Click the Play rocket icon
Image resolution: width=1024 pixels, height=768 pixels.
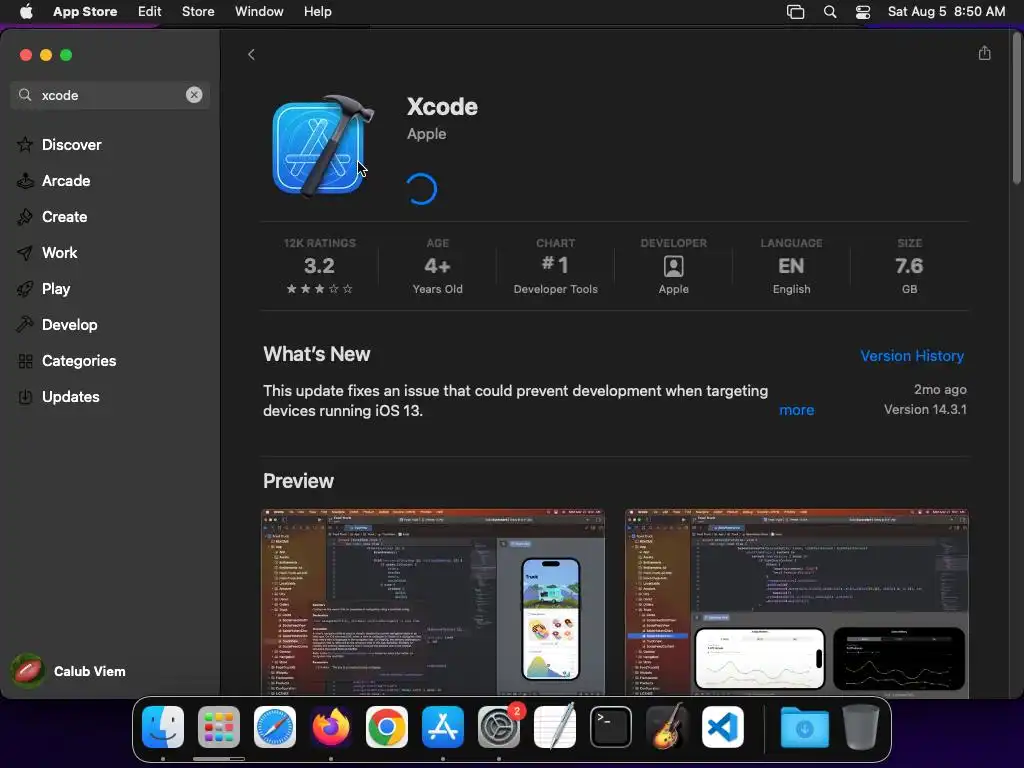(x=25, y=289)
